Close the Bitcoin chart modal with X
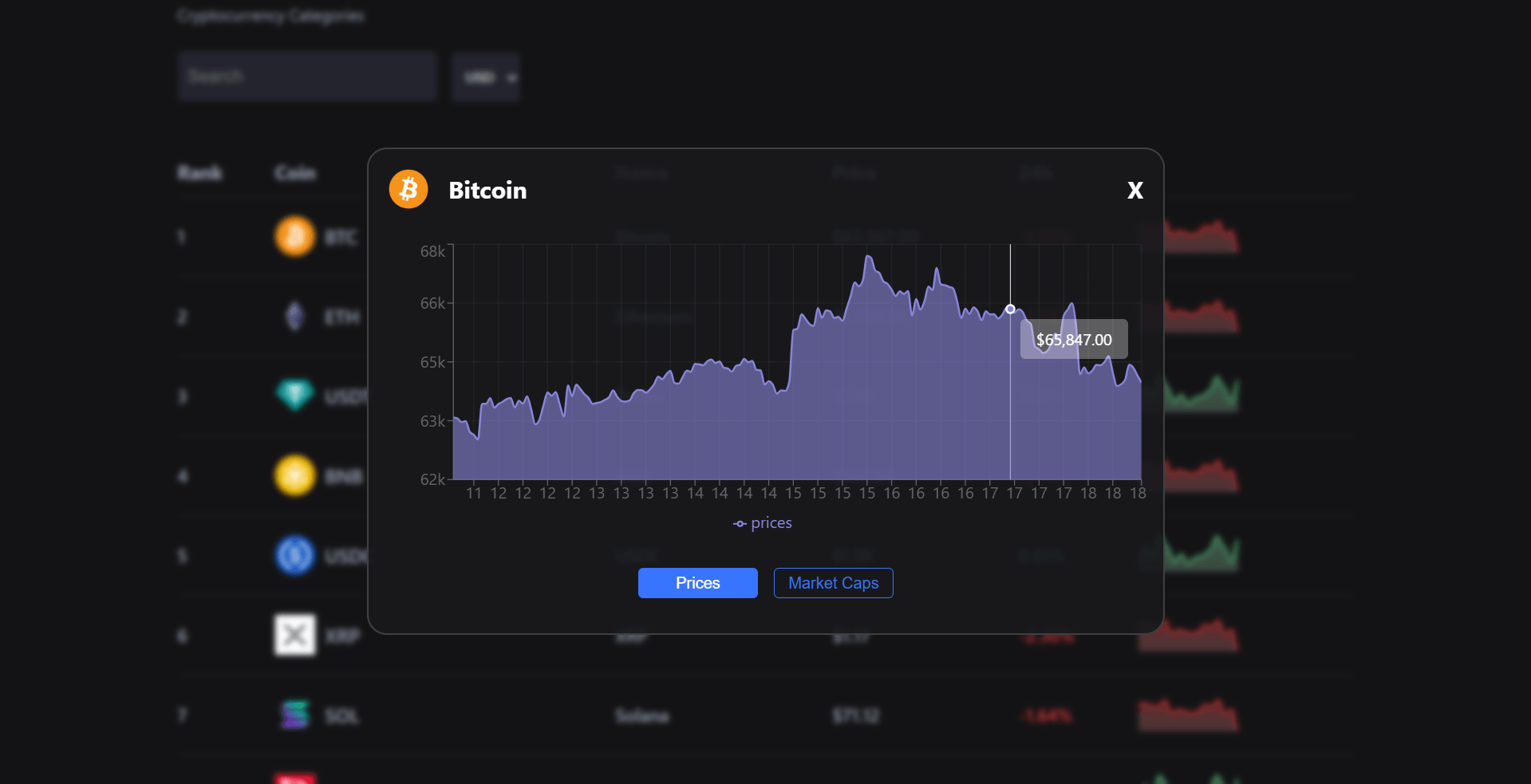1531x784 pixels. pyautogui.click(x=1134, y=191)
